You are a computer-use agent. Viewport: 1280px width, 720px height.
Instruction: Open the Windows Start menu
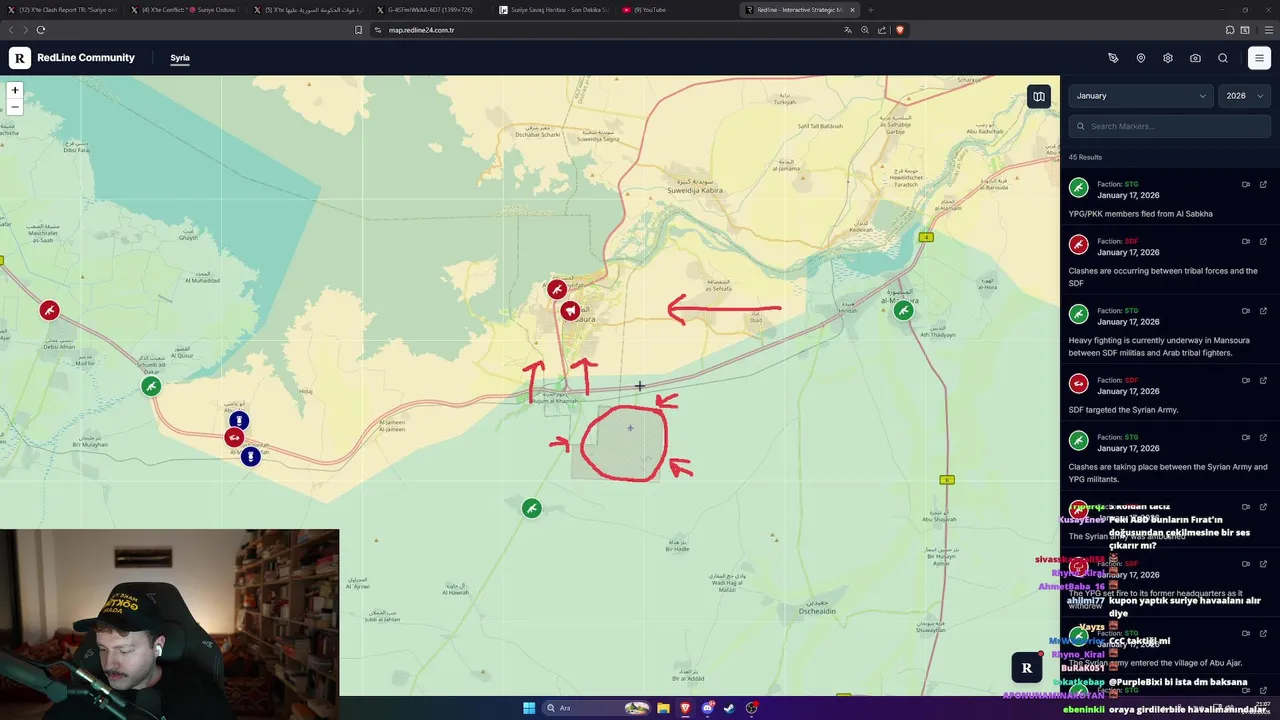coord(529,708)
